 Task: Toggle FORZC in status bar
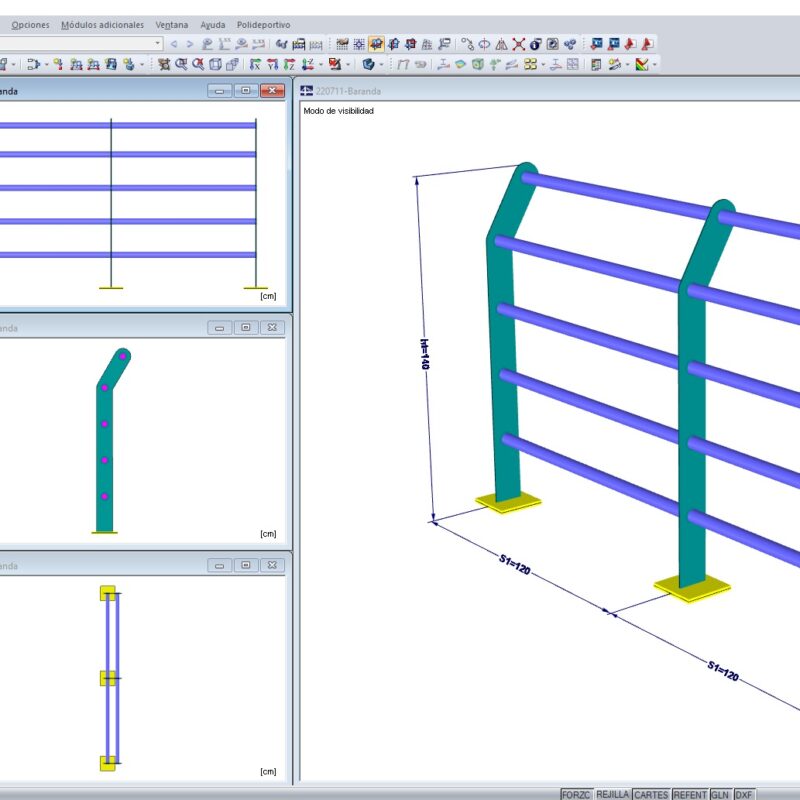point(576,794)
